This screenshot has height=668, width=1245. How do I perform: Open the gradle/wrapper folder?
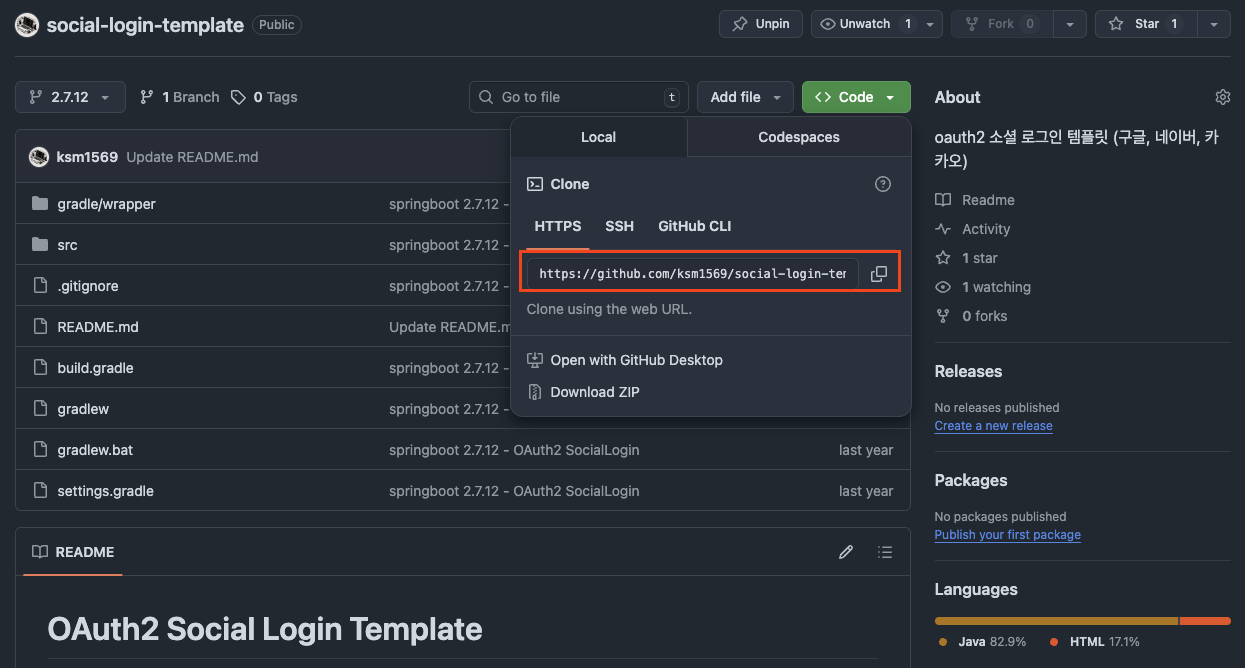coord(106,204)
